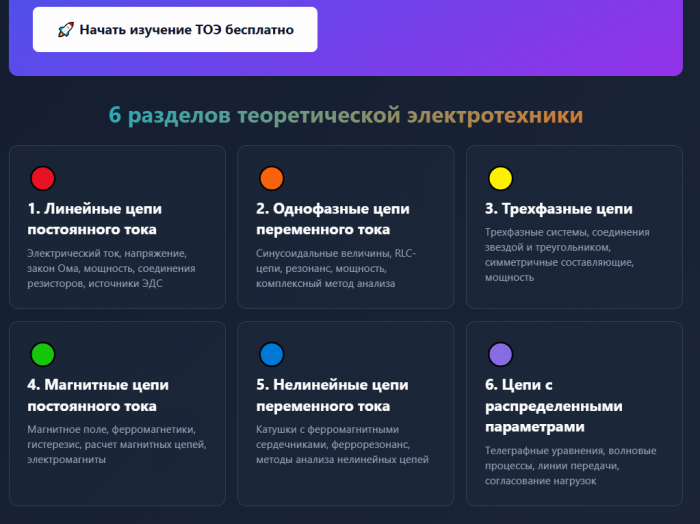700x524 pixels.
Task: Click the description mentioning гистерезис and электромагниты
Action: [111, 444]
